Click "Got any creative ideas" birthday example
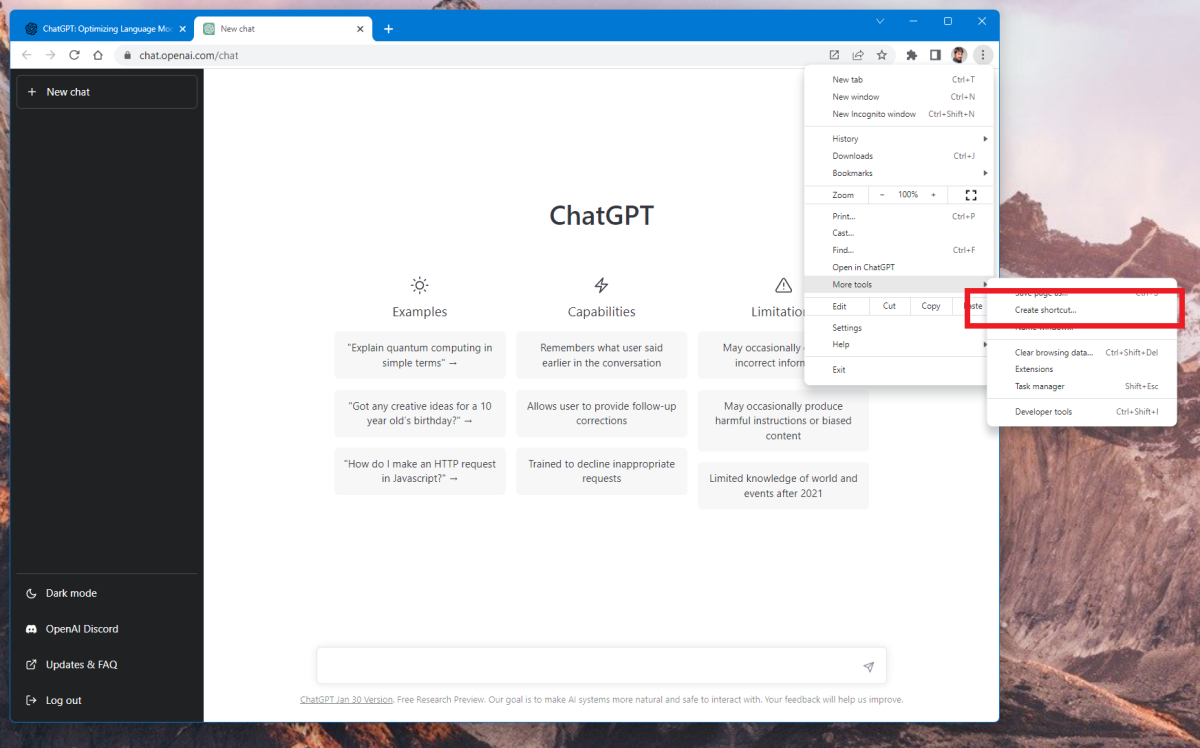Viewport: 1200px width, 748px height. pos(420,413)
